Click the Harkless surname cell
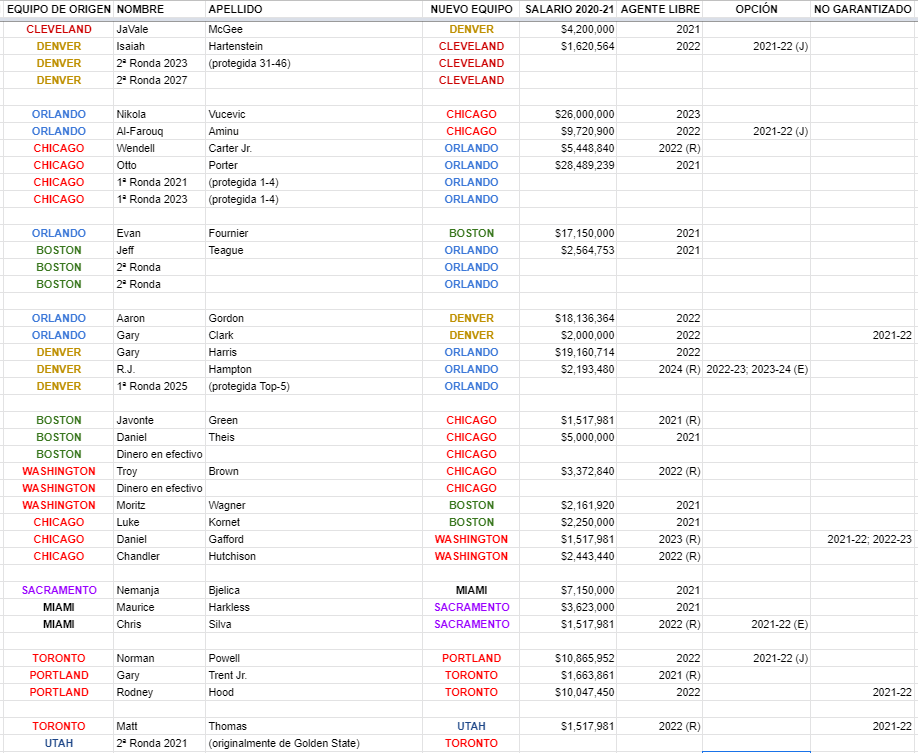Viewport: 918px width, 753px height. pyautogui.click(x=314, y=607)
